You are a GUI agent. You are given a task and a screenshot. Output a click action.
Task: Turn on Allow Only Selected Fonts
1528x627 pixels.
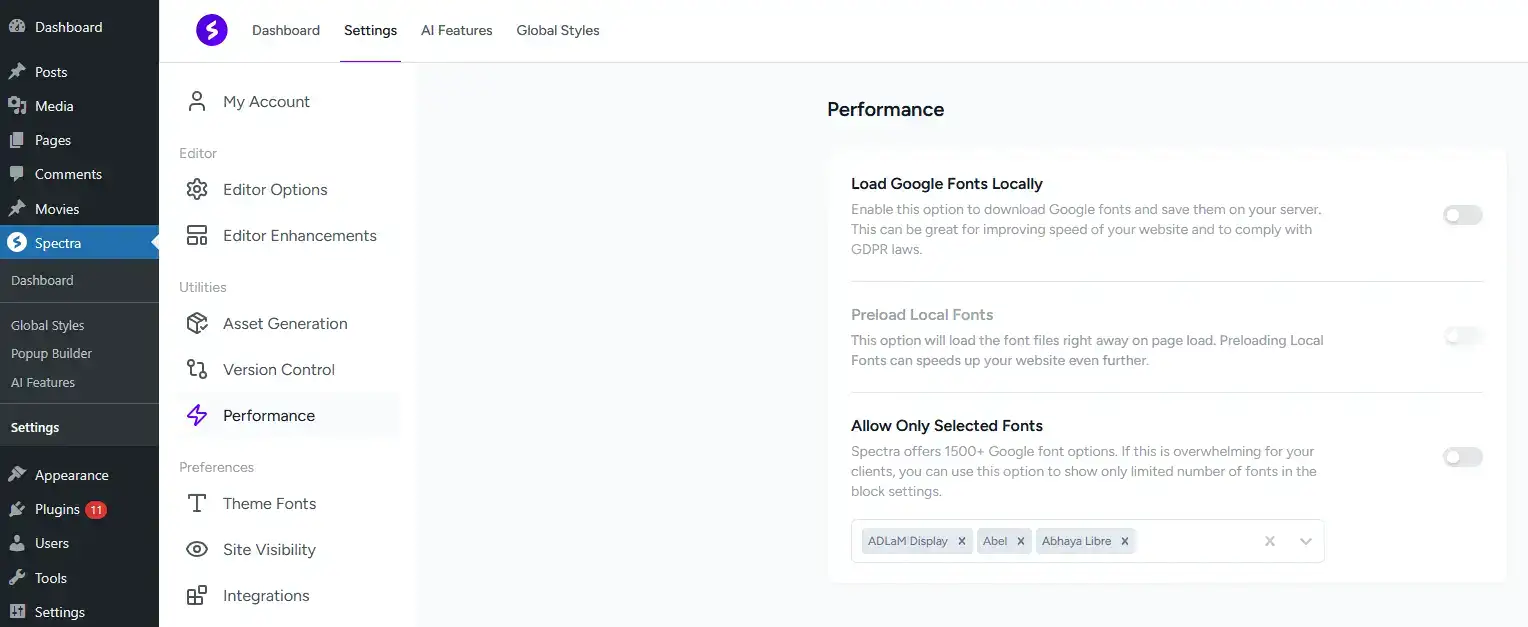click(x=1462, y=457)
